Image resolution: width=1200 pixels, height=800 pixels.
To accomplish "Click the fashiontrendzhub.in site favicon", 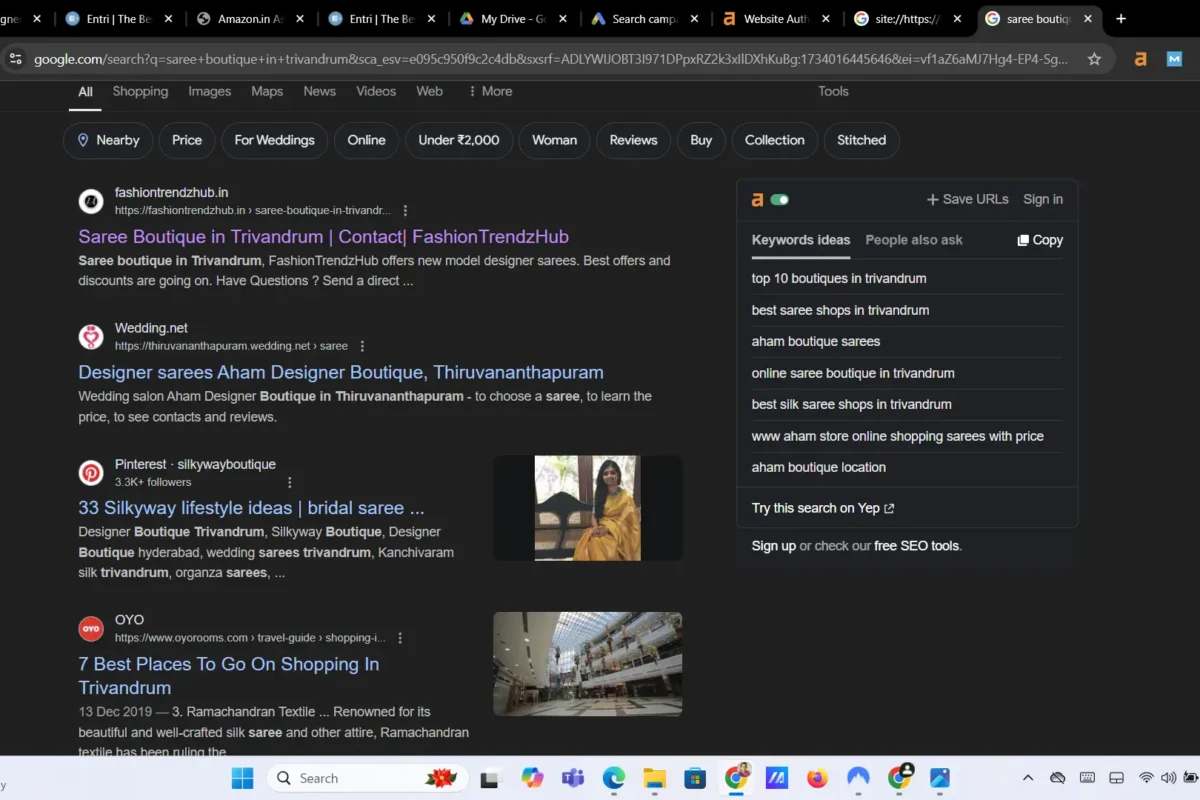I will tap(91, 201).
